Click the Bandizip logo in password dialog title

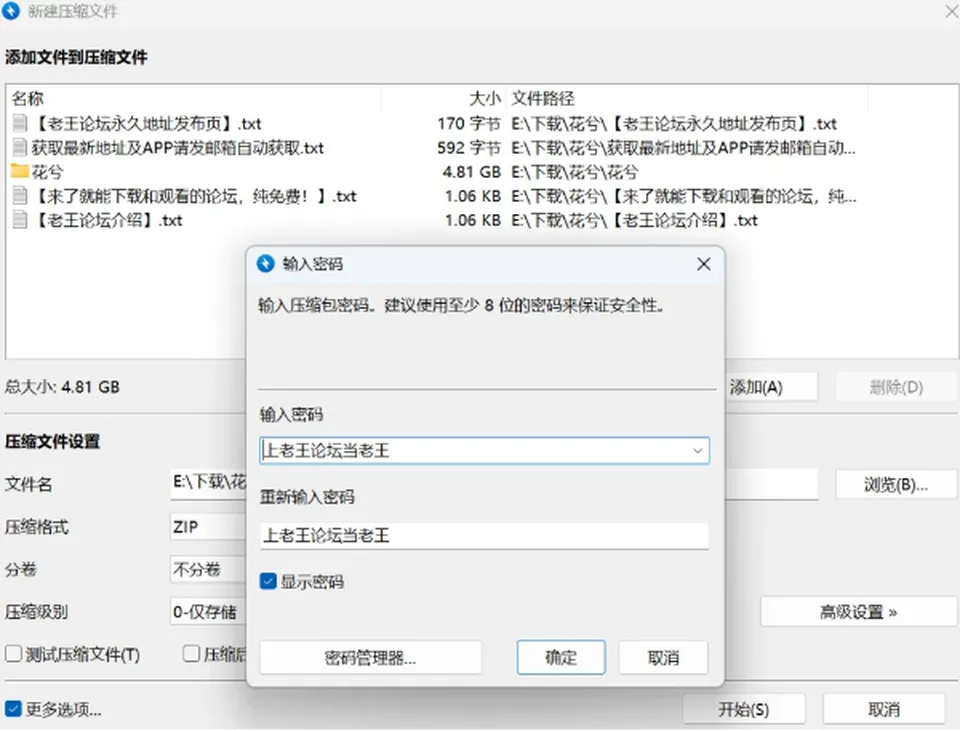tap(266, 264)
